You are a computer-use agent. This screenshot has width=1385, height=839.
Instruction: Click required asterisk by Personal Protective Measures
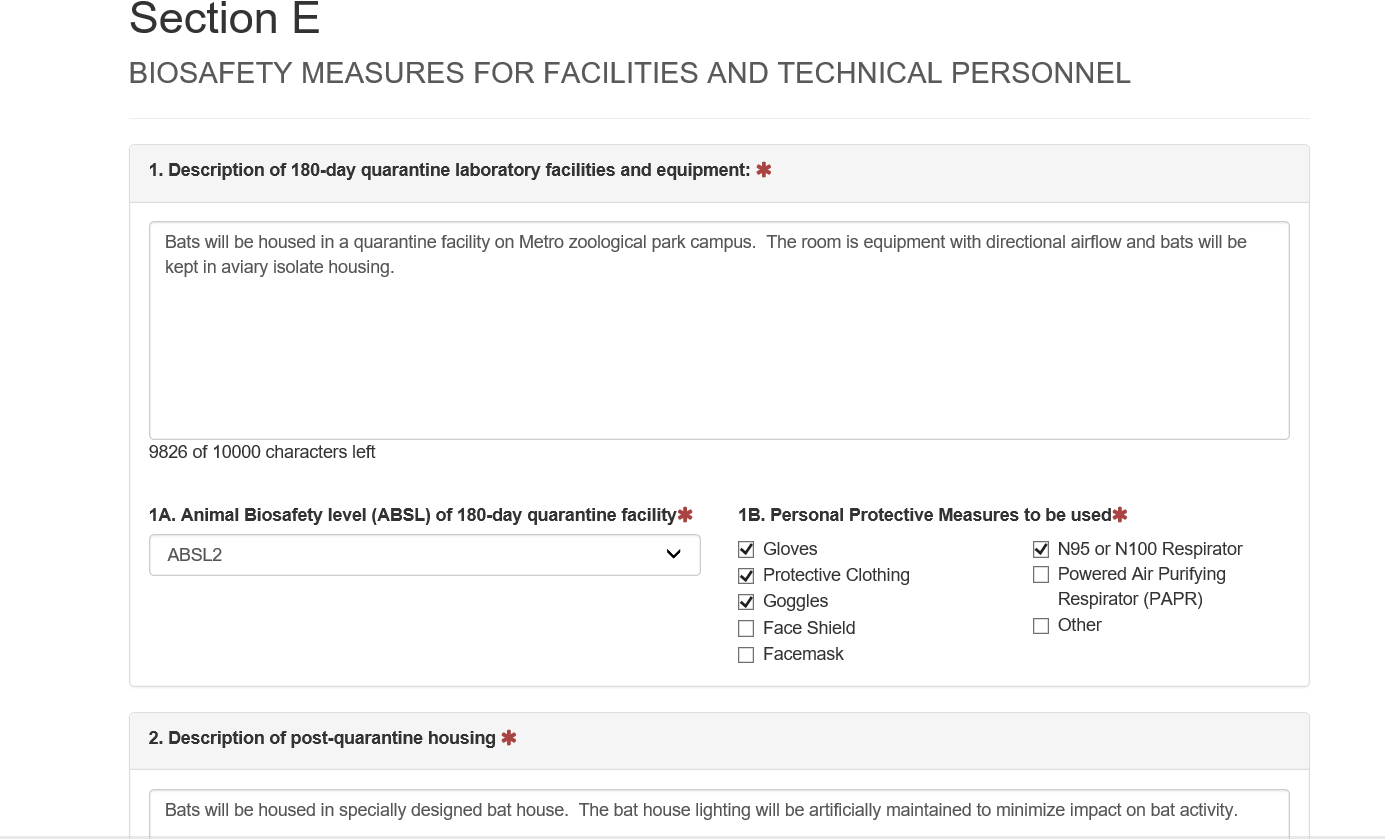pyautogui.click(x=1120, y=515)
